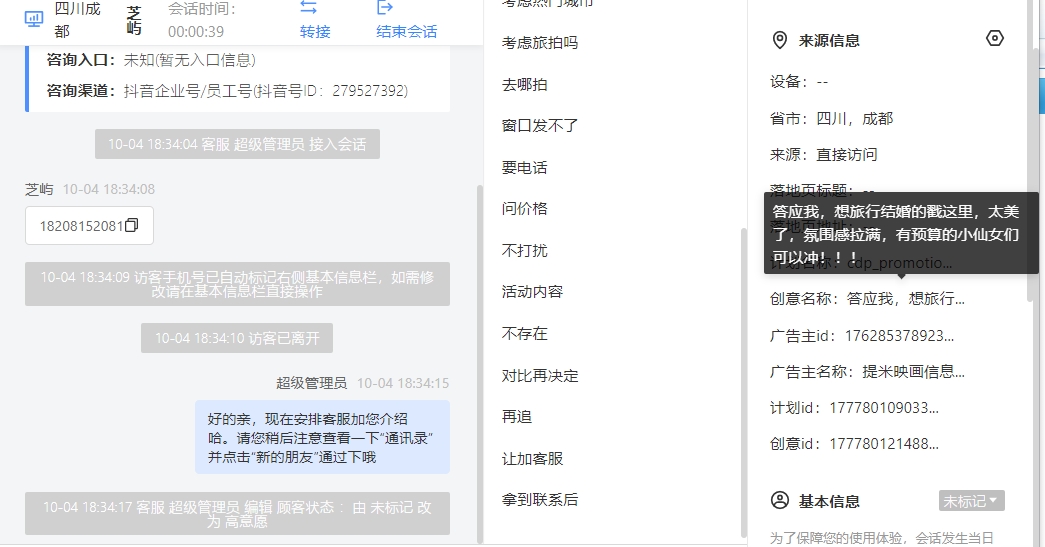Click the session time 00:00:39
1045x547 pixels.
(196, 31)
